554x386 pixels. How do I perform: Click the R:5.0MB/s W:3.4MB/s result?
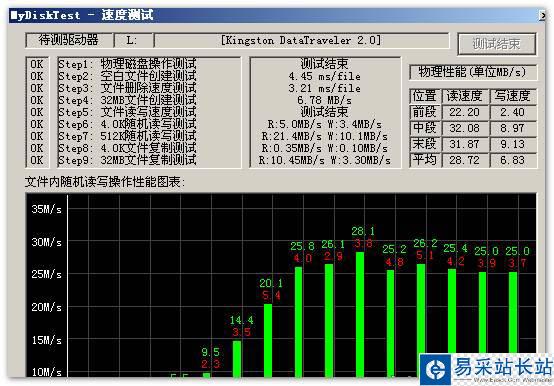pos(325,124)
